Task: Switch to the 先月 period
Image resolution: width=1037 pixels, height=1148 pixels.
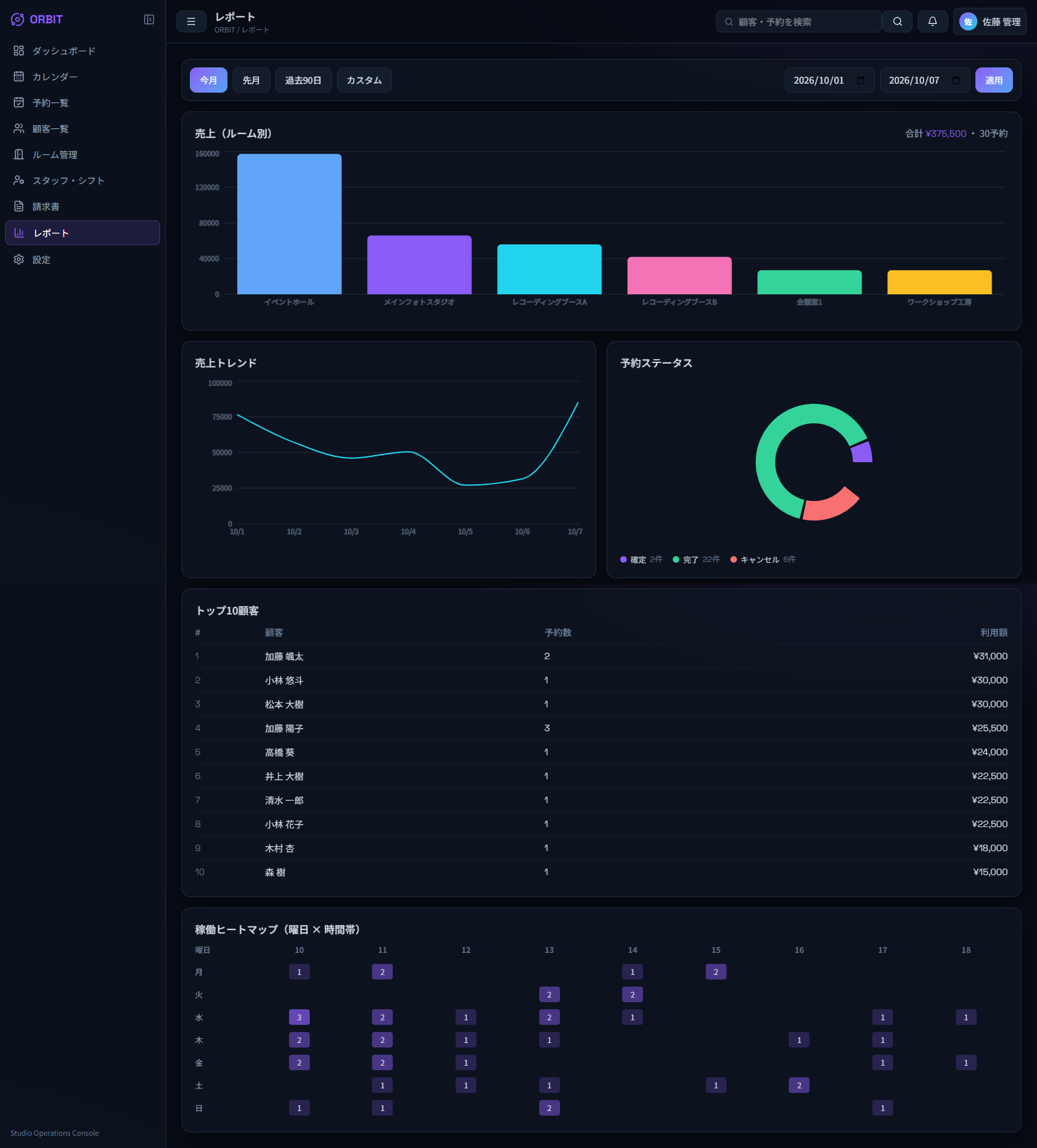Action: [x=251, y=80]
